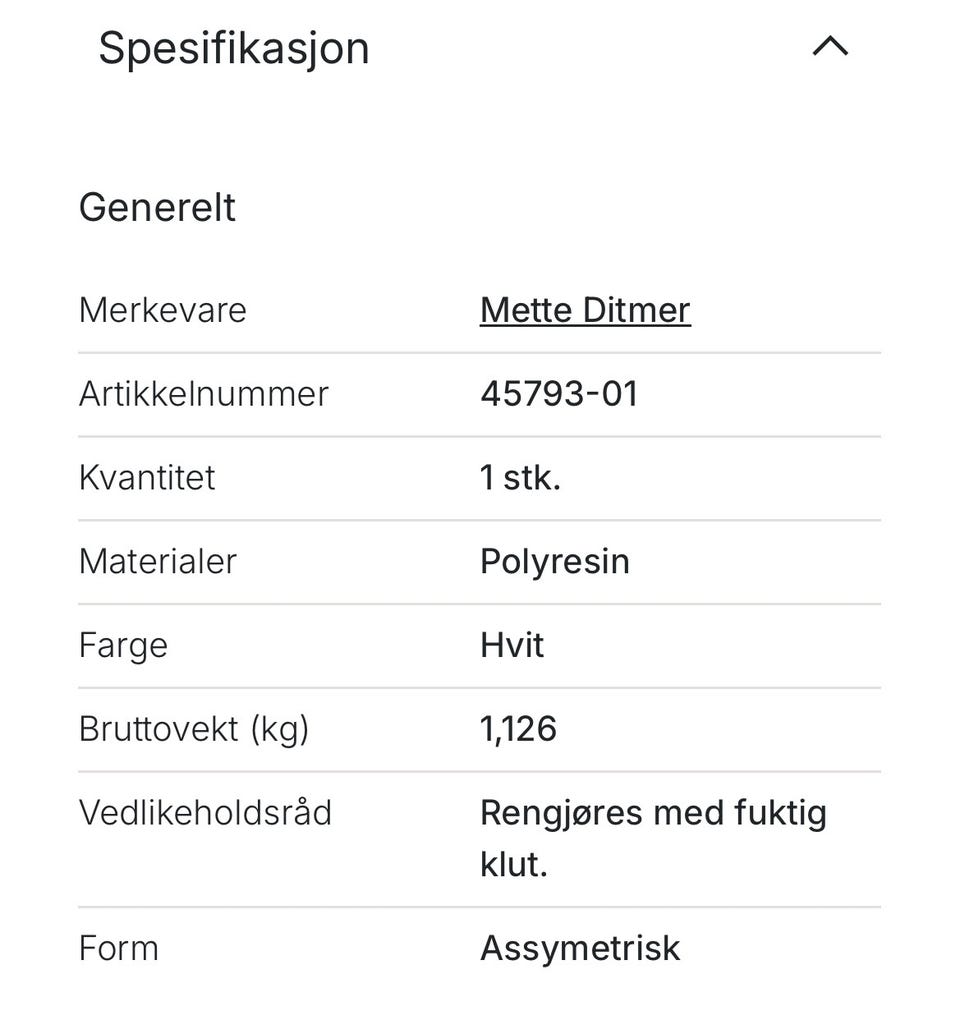Select the quantity value 1 stk.
The width and height of the screenshot is (960, 1020).
pyautogui.click(x=520, y=478)
